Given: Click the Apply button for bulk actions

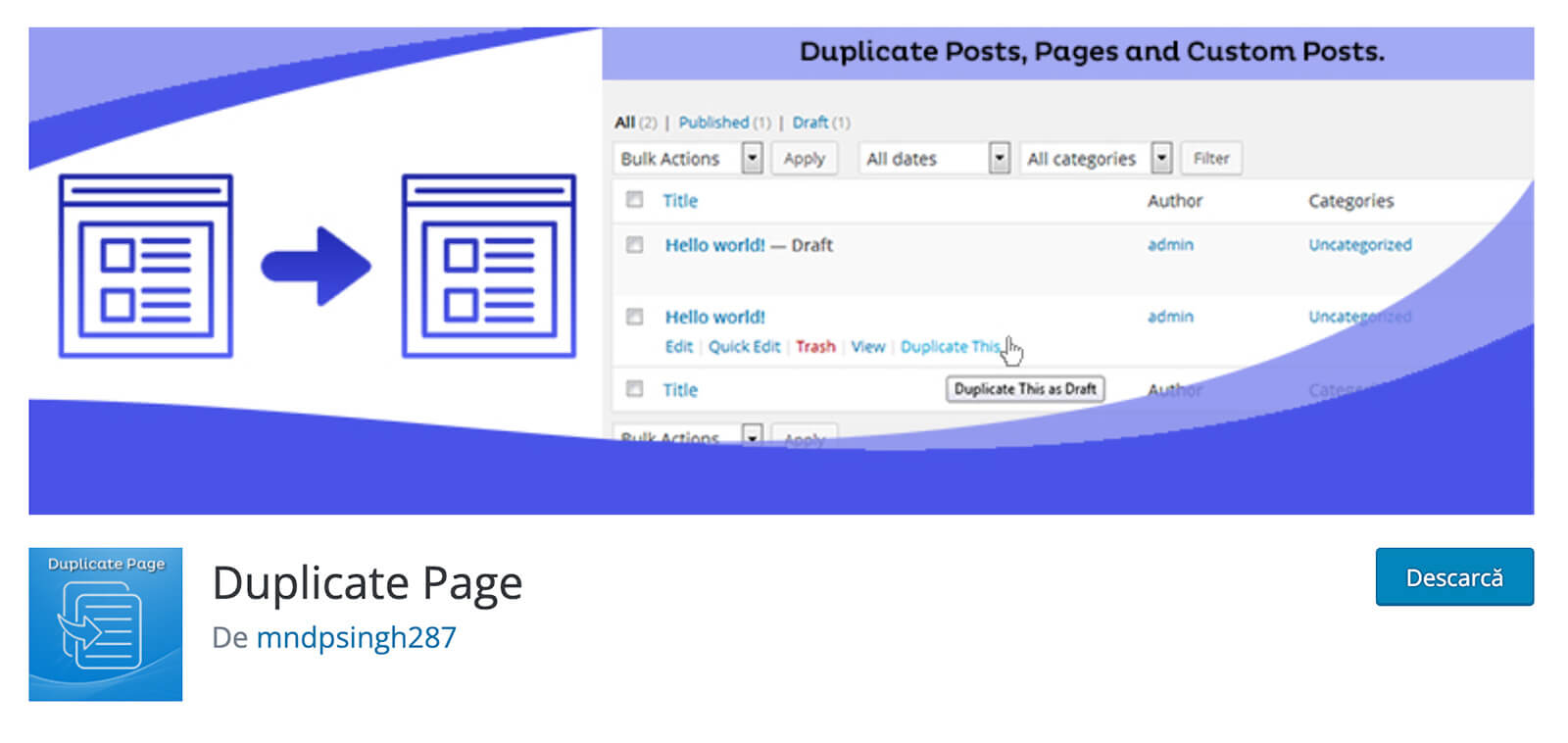Looking at the screenshot, I should click(804, 159).
